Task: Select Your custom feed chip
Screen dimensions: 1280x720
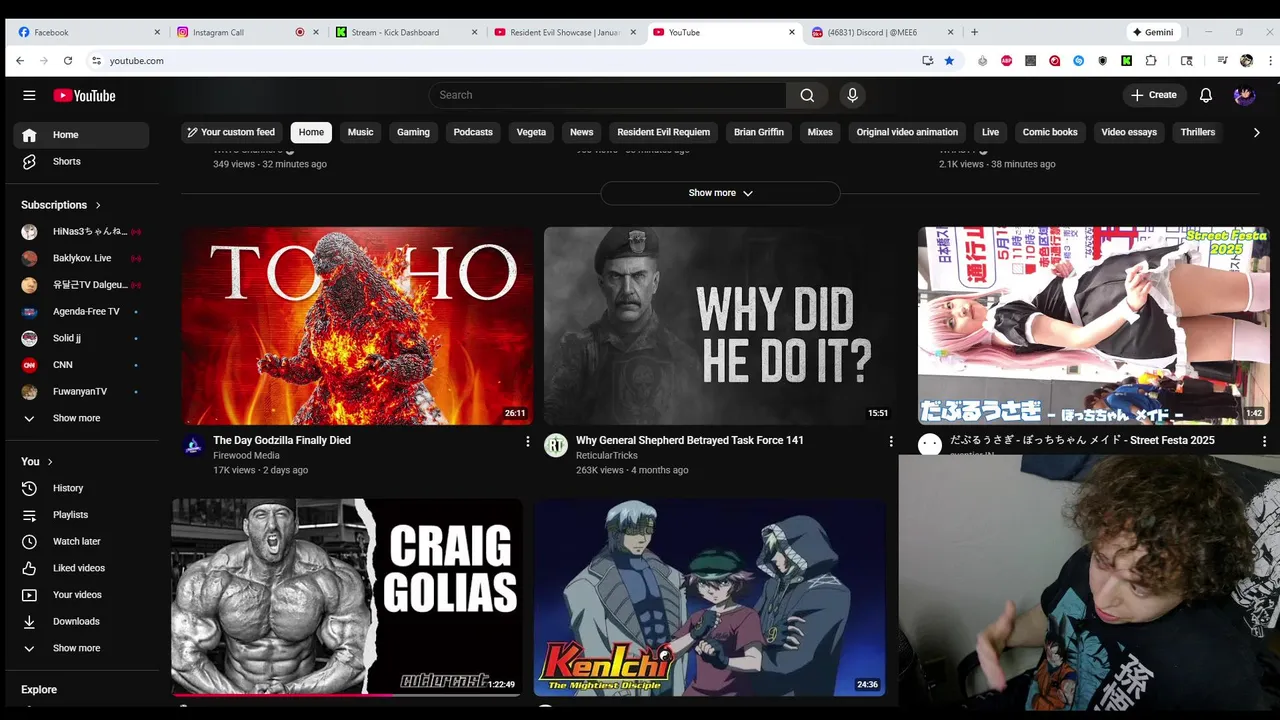Action: tap(231, 132)
